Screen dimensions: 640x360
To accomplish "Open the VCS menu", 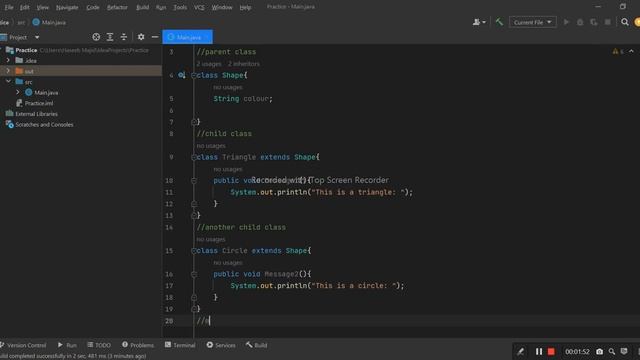I will (199, 7).
